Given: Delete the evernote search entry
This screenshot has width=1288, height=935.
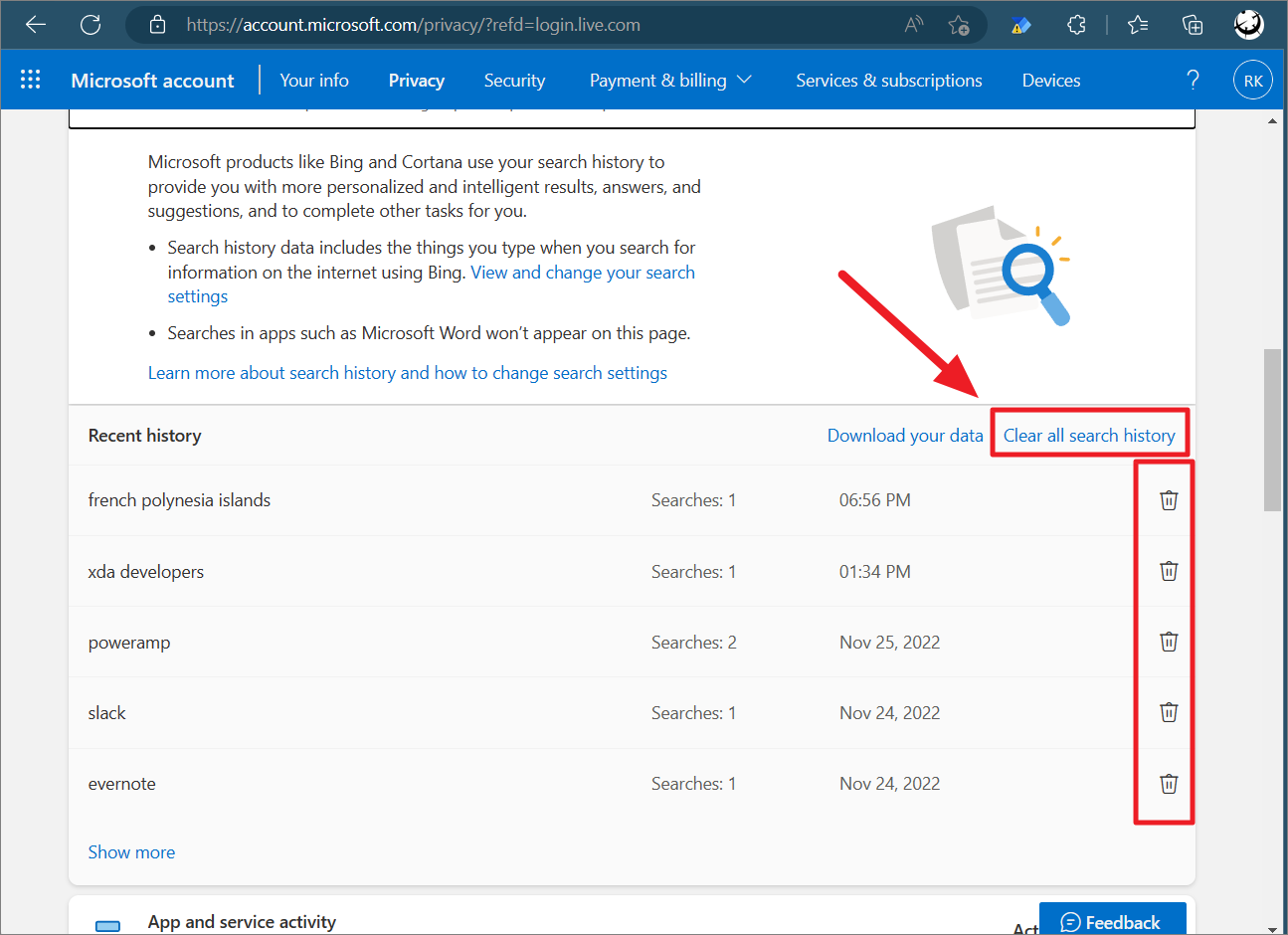Looking at the screenshot, I should coord(1168,783).
